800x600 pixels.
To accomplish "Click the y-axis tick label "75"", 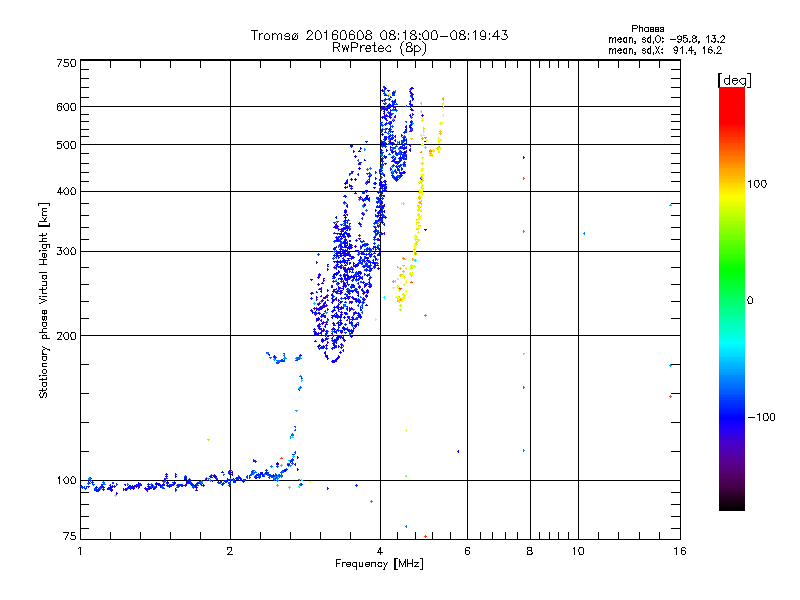I will tap(69, 536).
